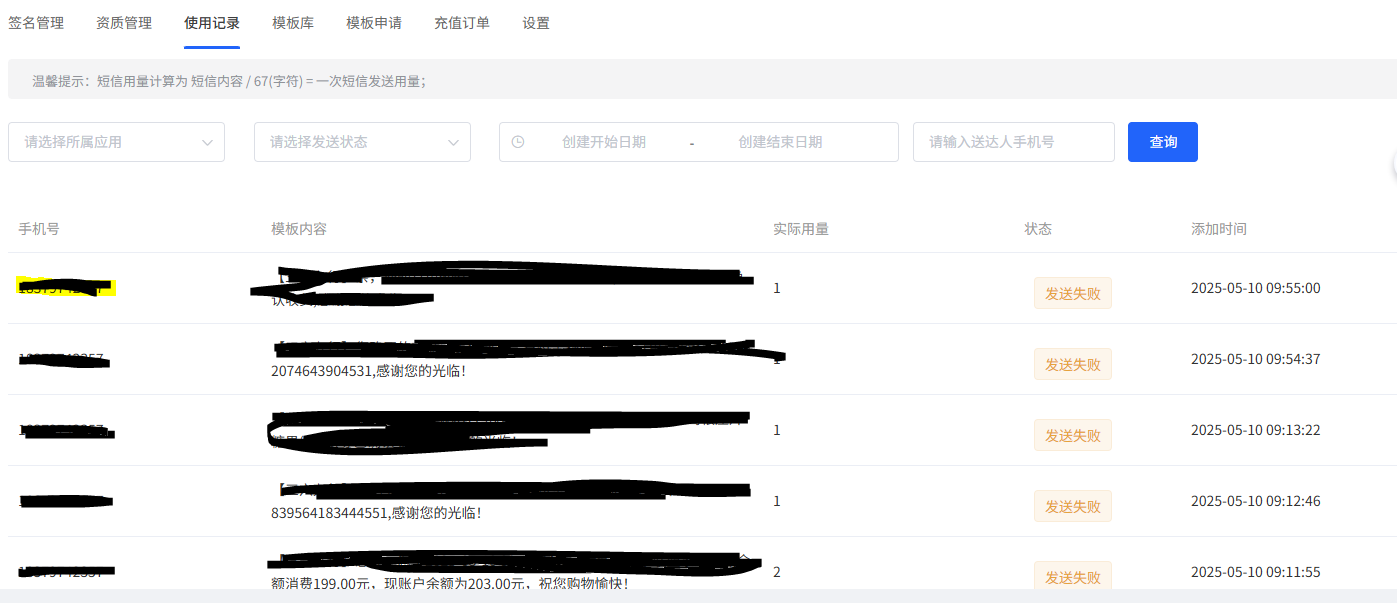Select timestamp 2025-05-10 09:11:55

point(1256,572)
